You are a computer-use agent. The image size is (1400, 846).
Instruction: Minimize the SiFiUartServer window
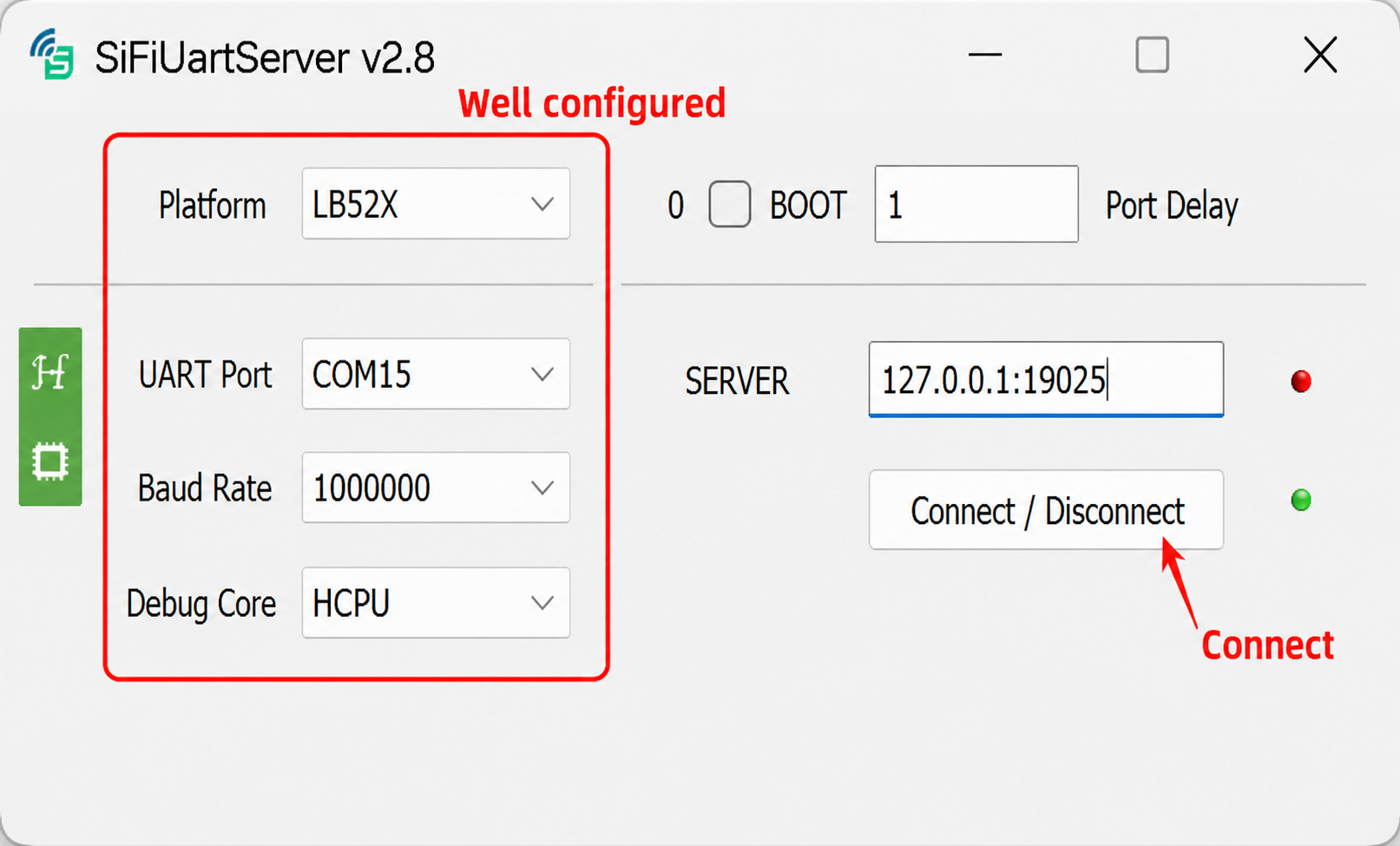click(x=985, y=55)
